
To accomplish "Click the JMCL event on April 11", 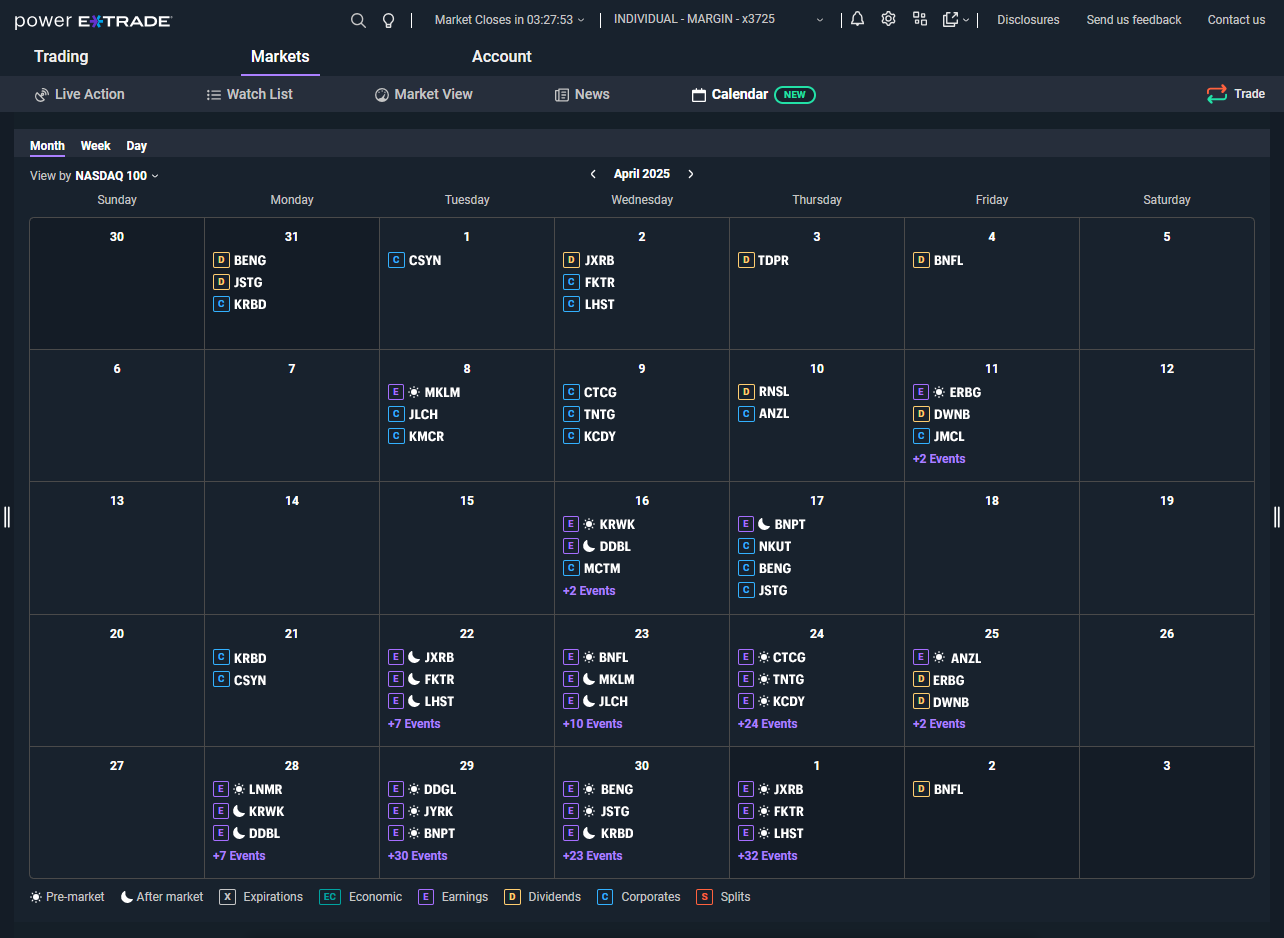I will coord(939,436).
